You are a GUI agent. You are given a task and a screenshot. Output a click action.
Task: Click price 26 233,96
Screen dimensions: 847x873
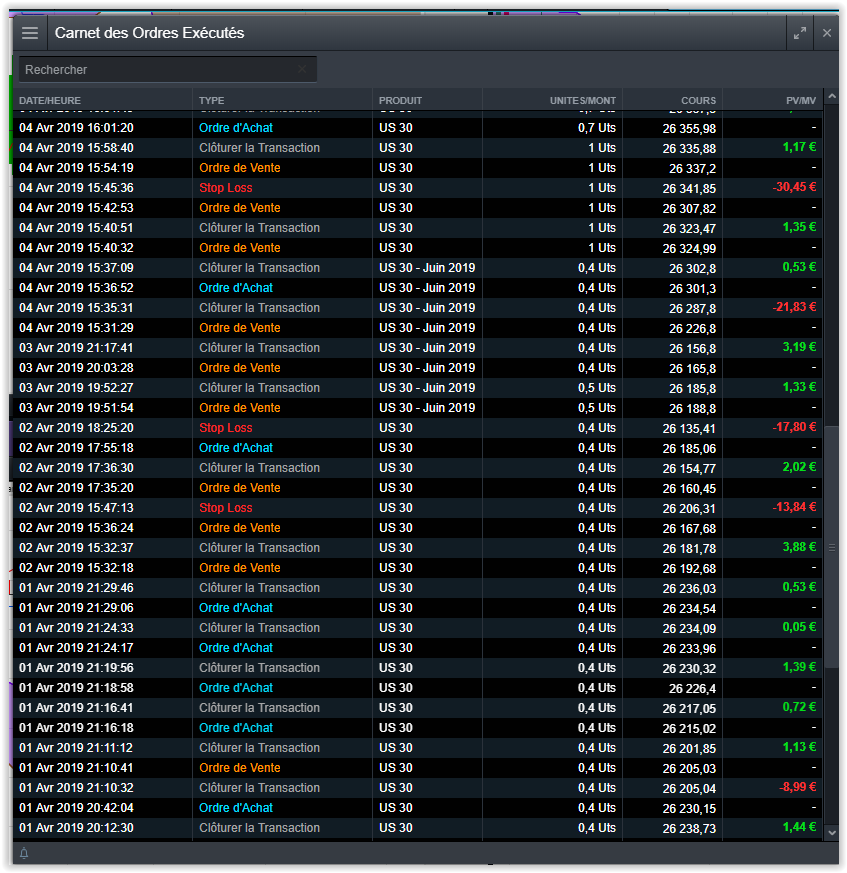(x=689, y=649)
